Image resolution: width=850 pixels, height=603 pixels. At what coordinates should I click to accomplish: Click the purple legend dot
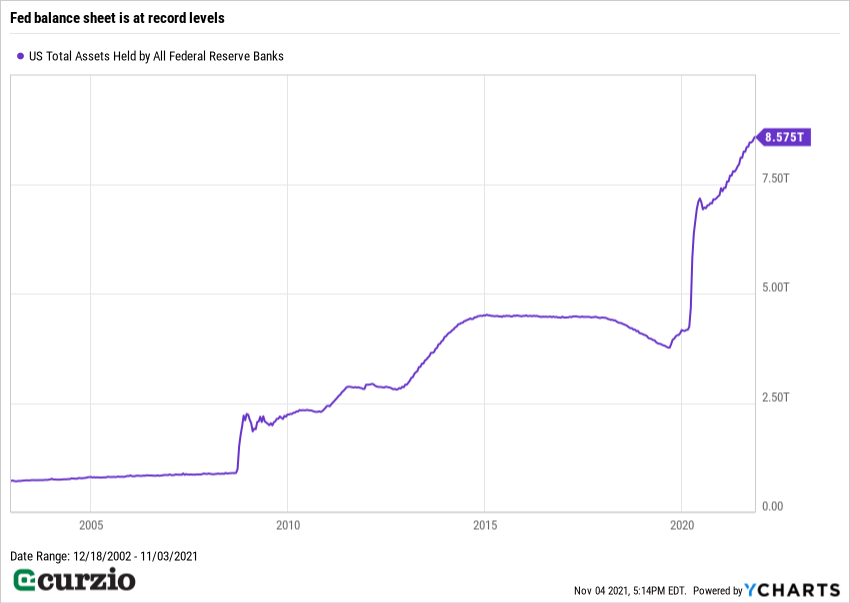[x=21, y=57]
